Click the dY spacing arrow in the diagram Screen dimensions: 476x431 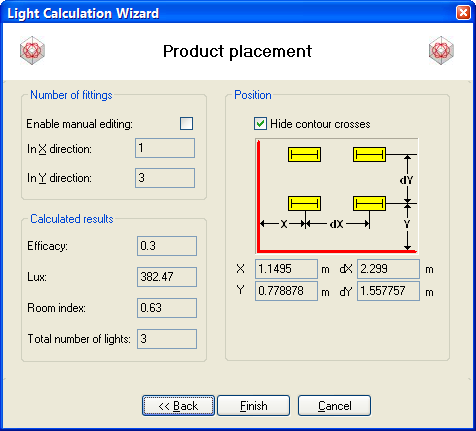pos(407,179)
